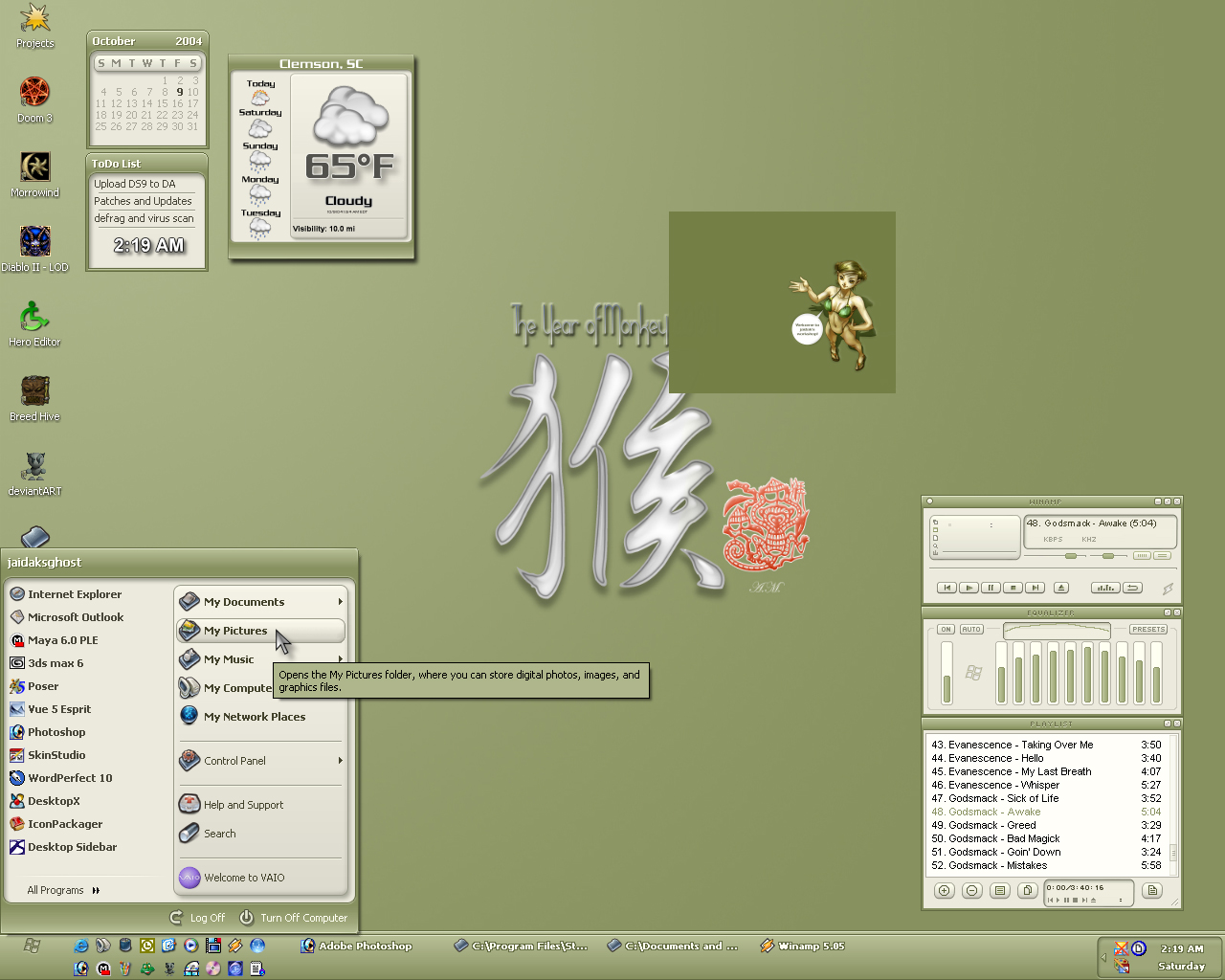Enable the equalizer AUTO button

[971, 629]
